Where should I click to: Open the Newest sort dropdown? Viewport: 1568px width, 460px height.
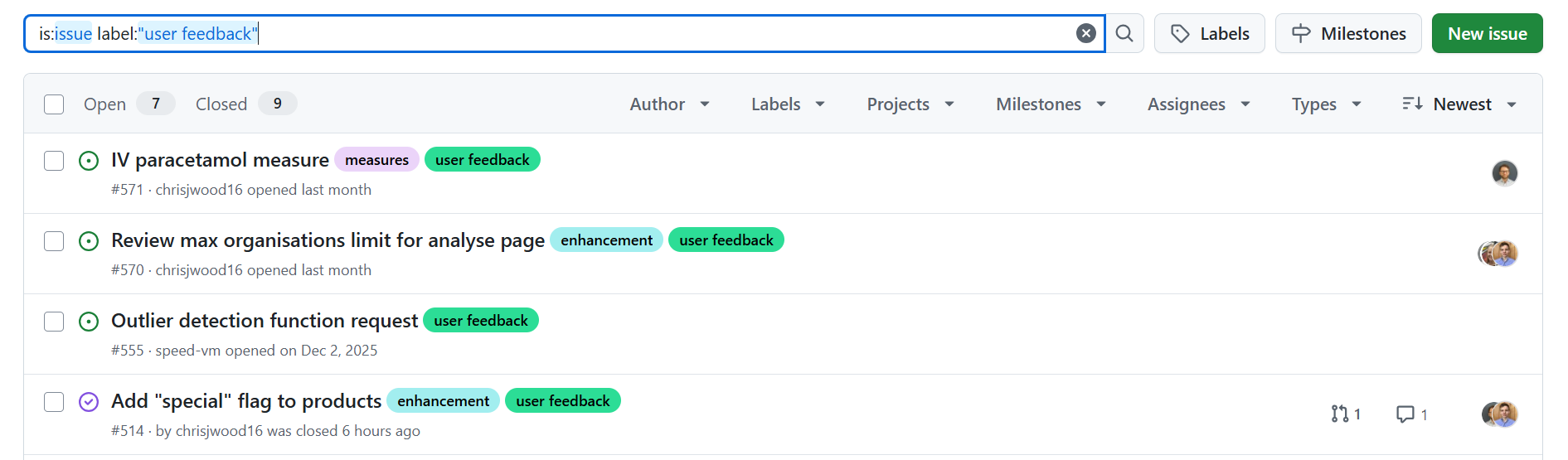point(1459,104)
